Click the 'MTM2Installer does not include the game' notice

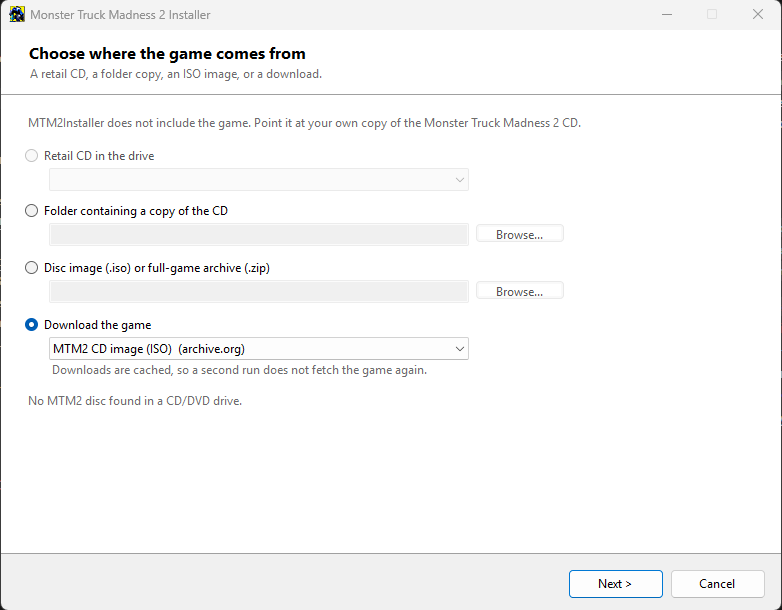point(304,123)
